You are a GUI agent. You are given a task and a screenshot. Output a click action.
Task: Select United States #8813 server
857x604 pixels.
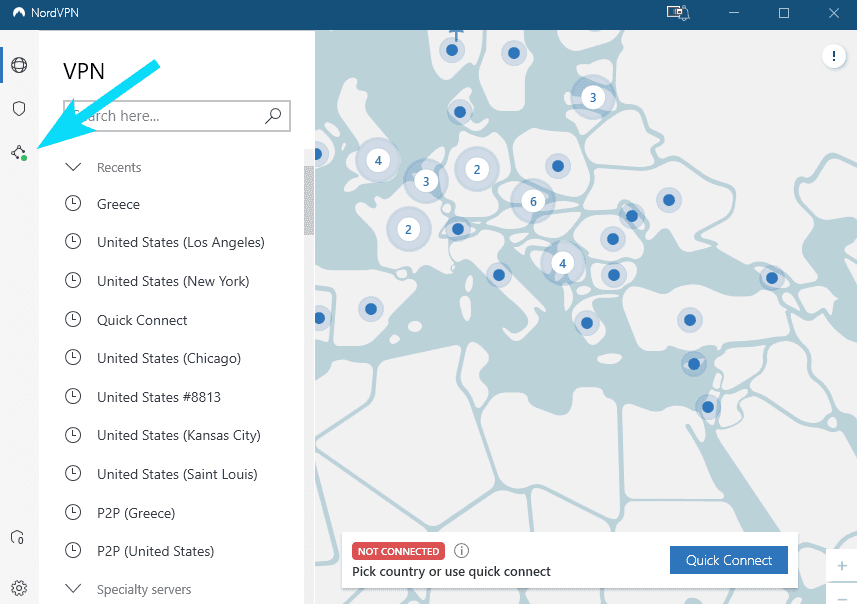[159, 397]
